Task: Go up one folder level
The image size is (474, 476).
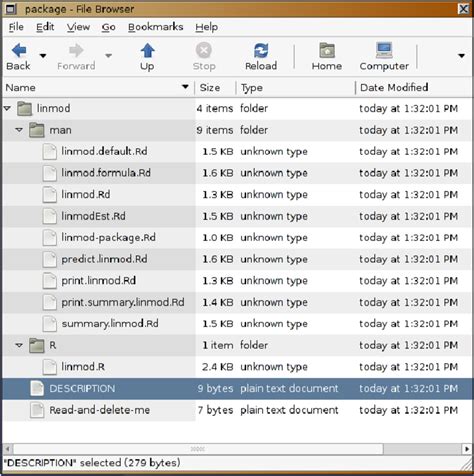Action: (x=147, y=56)
